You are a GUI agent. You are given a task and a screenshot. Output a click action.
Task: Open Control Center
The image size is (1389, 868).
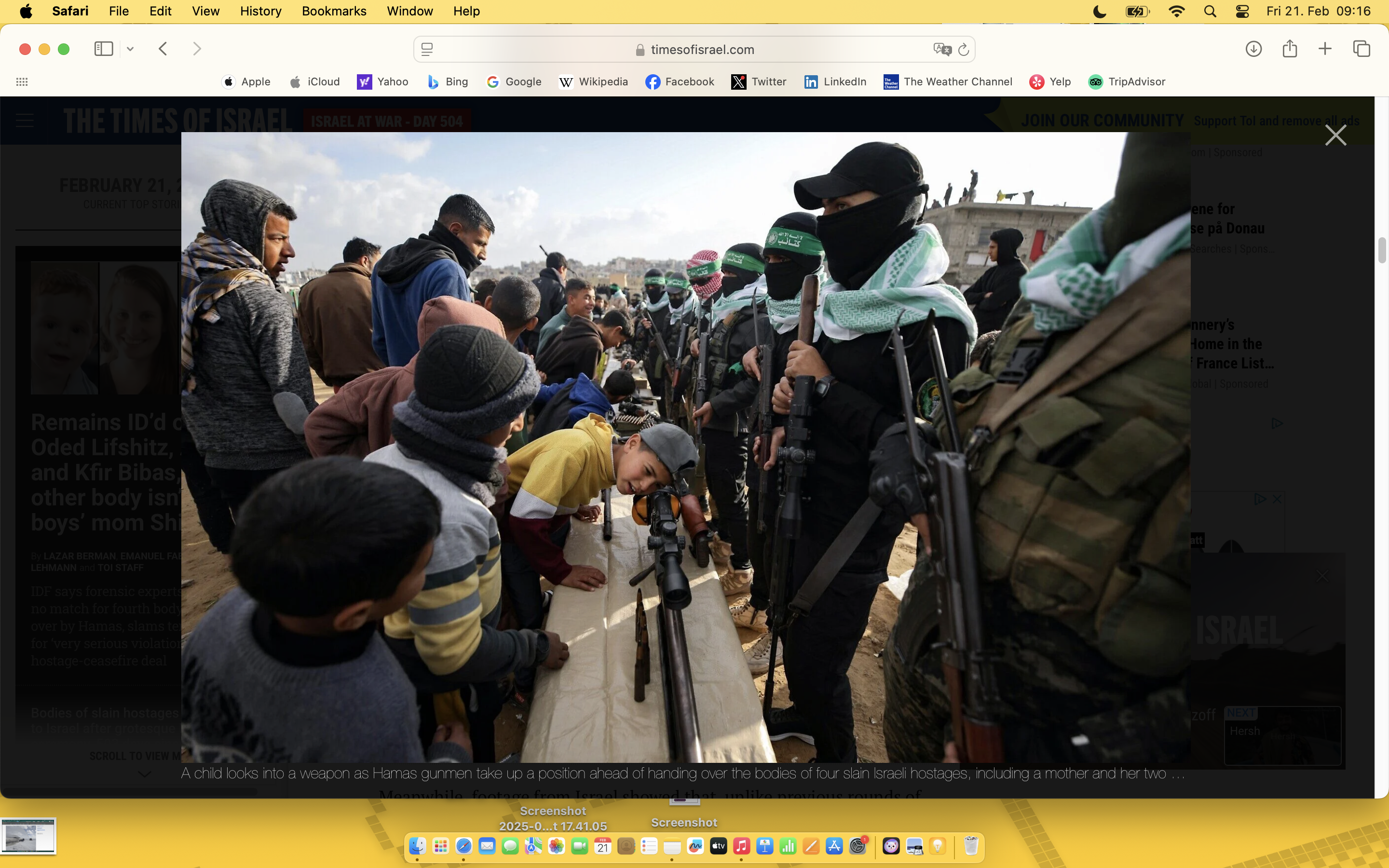pyautogui.click(x=1242, y=11)
